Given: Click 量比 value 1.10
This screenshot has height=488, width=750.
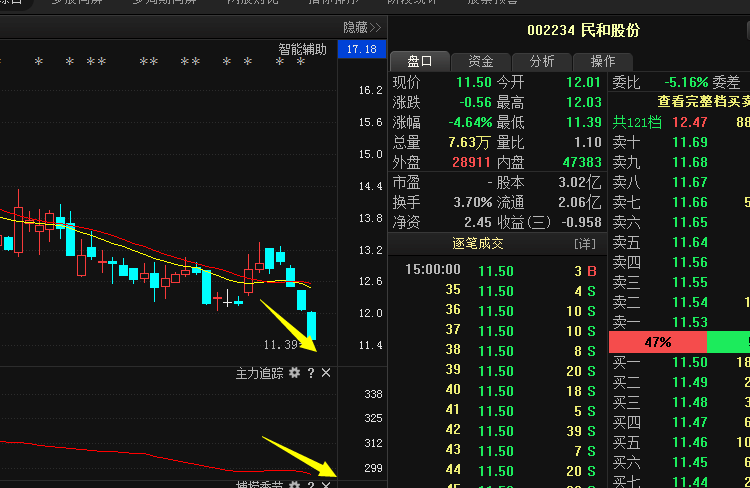Looking at the screenshot, I should point(587,143).
